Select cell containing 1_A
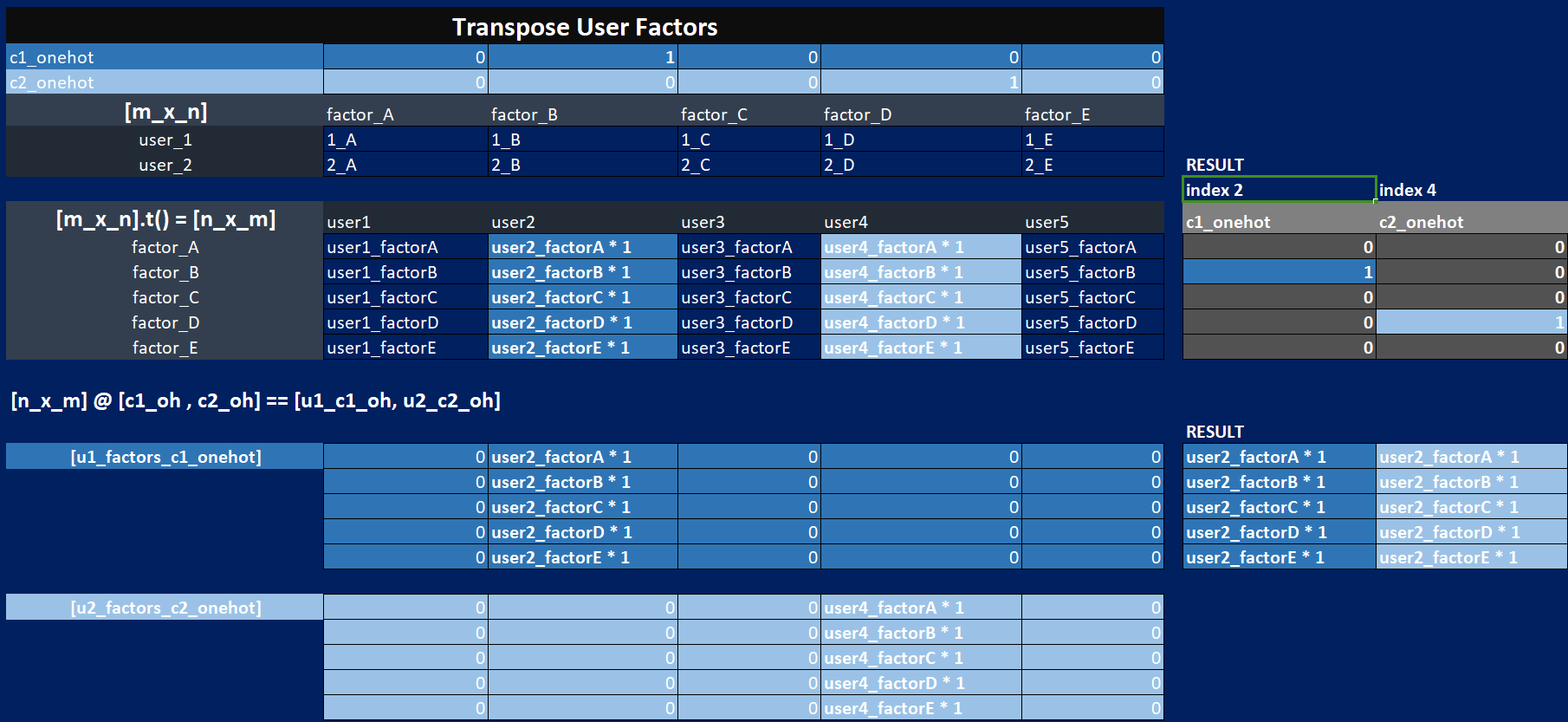This screenshot has width=1568, height=722. (405, 140)
